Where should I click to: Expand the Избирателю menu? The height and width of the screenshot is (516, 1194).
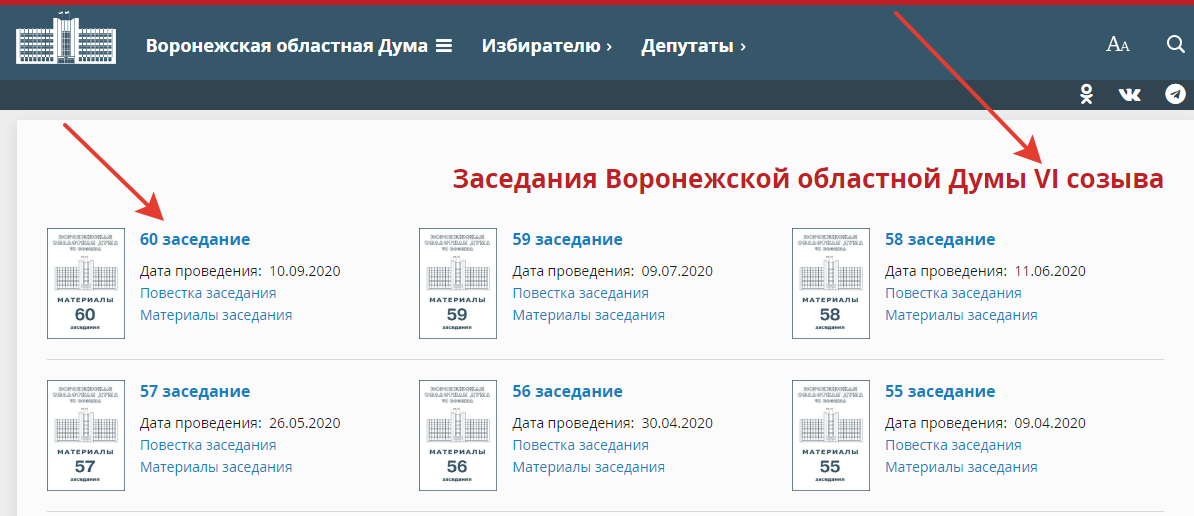pos(547,46)
